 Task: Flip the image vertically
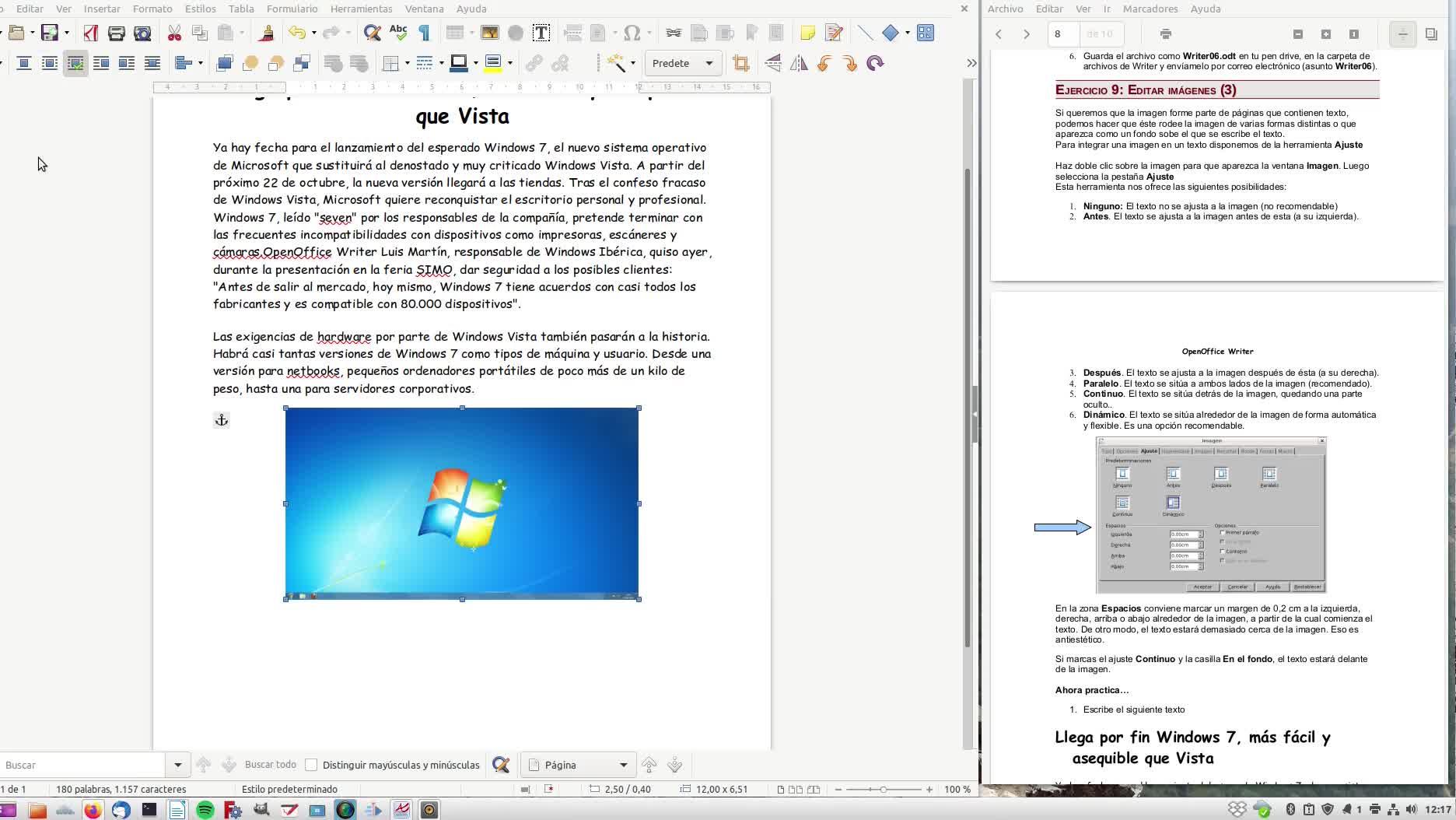(773, 63)
